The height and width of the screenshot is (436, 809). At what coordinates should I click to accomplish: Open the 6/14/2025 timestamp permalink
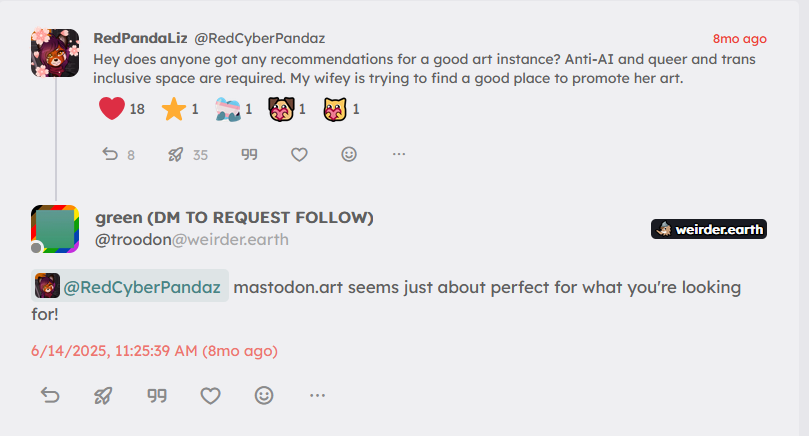pyautogui.click(x=155, y=351)
